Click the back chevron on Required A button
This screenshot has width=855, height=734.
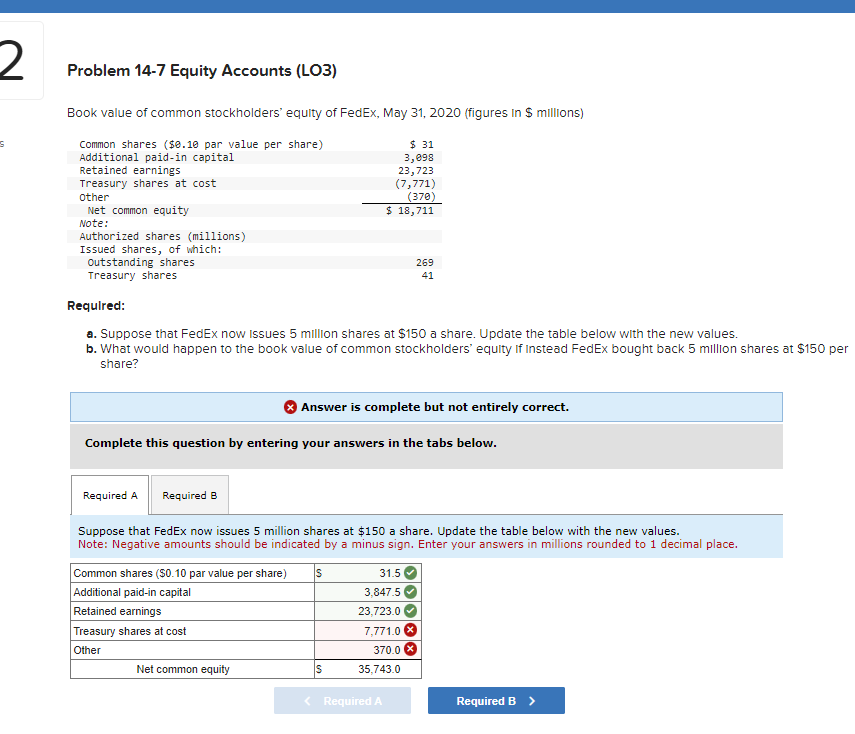pos(308,700)
